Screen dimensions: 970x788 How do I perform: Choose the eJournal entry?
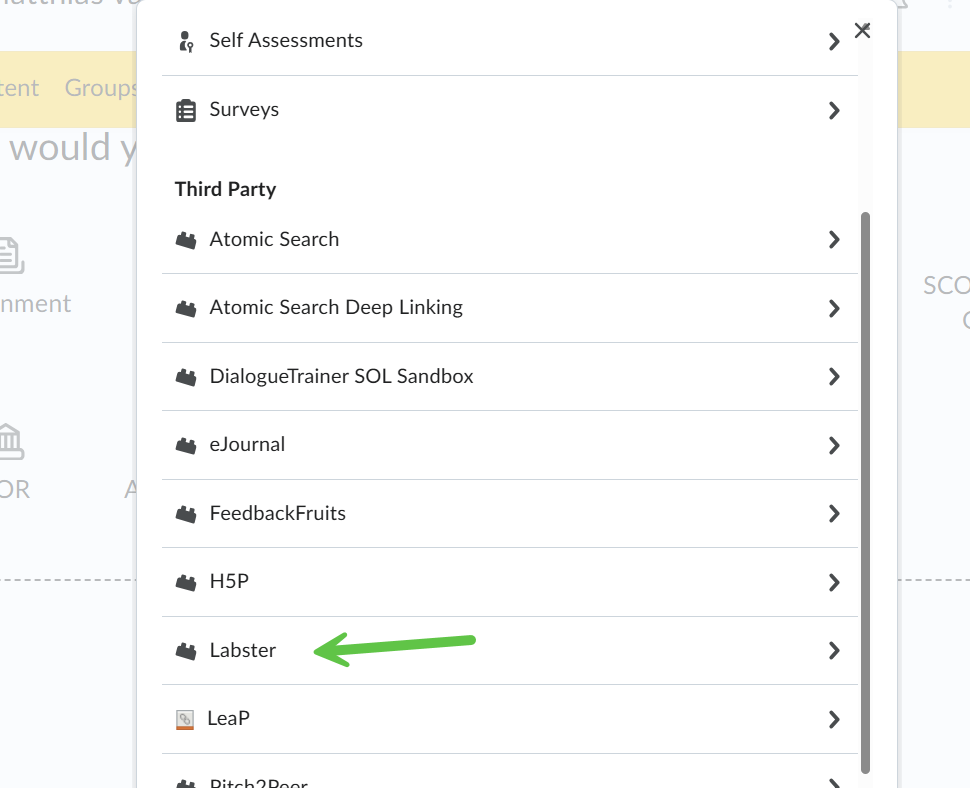click(x=510, y=445)
